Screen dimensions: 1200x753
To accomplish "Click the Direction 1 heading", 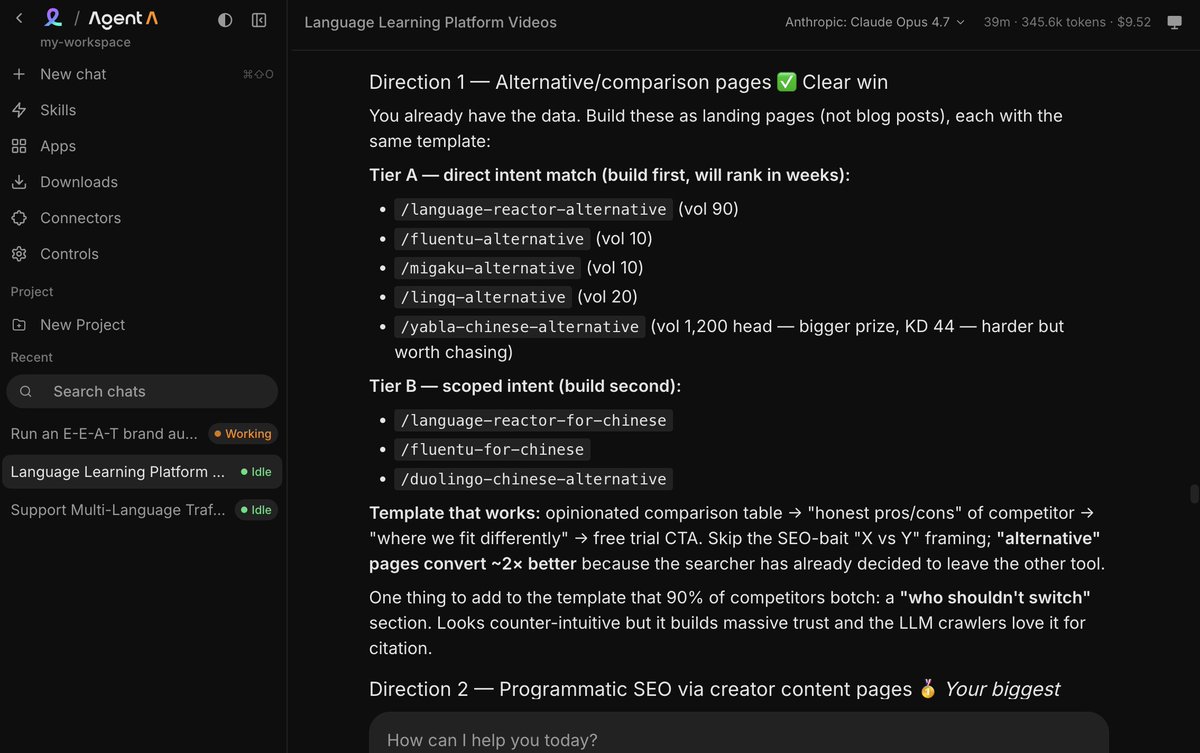I will tap(628, 82).
